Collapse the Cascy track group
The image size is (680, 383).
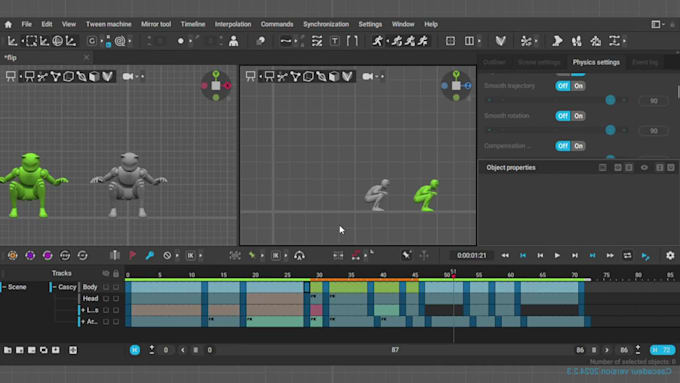(55, 287)
